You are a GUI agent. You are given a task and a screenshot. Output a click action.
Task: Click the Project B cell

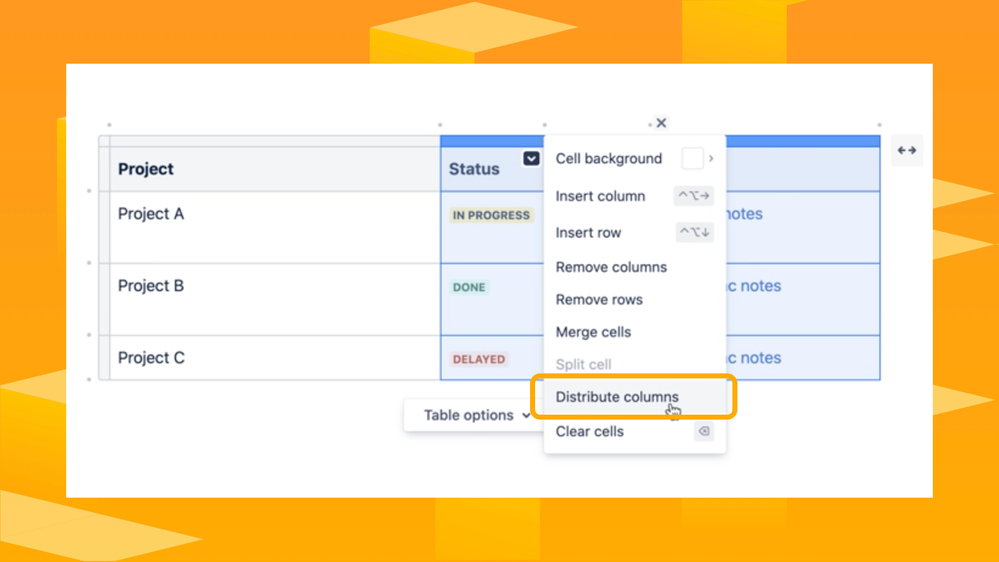275,299
